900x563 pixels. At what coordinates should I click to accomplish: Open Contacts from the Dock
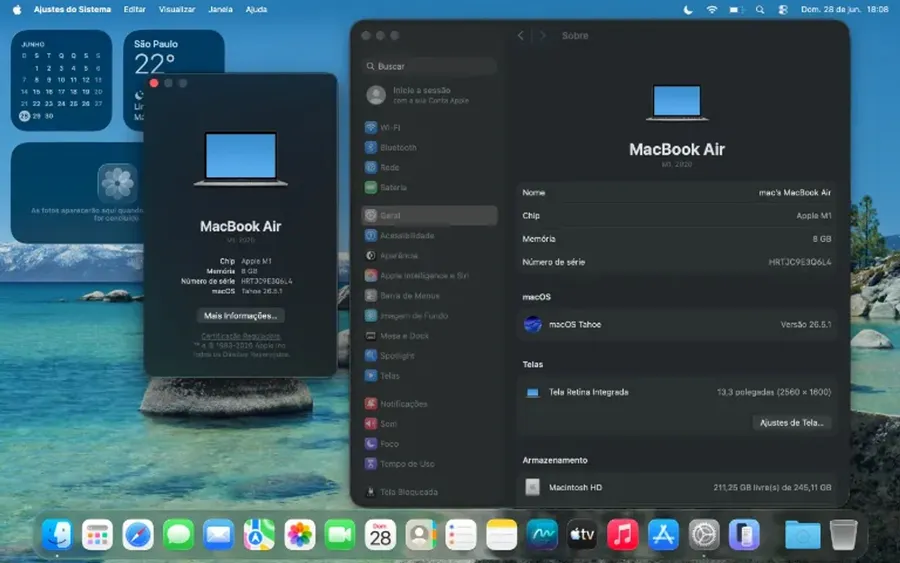click(x=421, y=534)
